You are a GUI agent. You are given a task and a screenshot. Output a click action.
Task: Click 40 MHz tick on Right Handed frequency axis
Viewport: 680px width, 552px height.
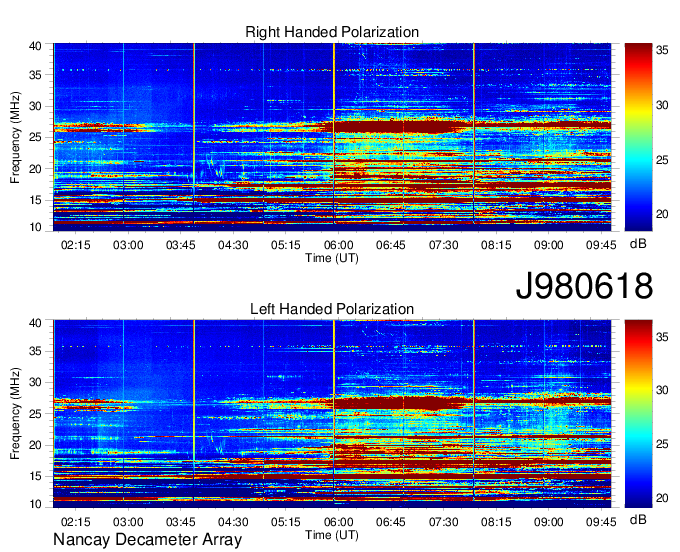click(35, 46)
